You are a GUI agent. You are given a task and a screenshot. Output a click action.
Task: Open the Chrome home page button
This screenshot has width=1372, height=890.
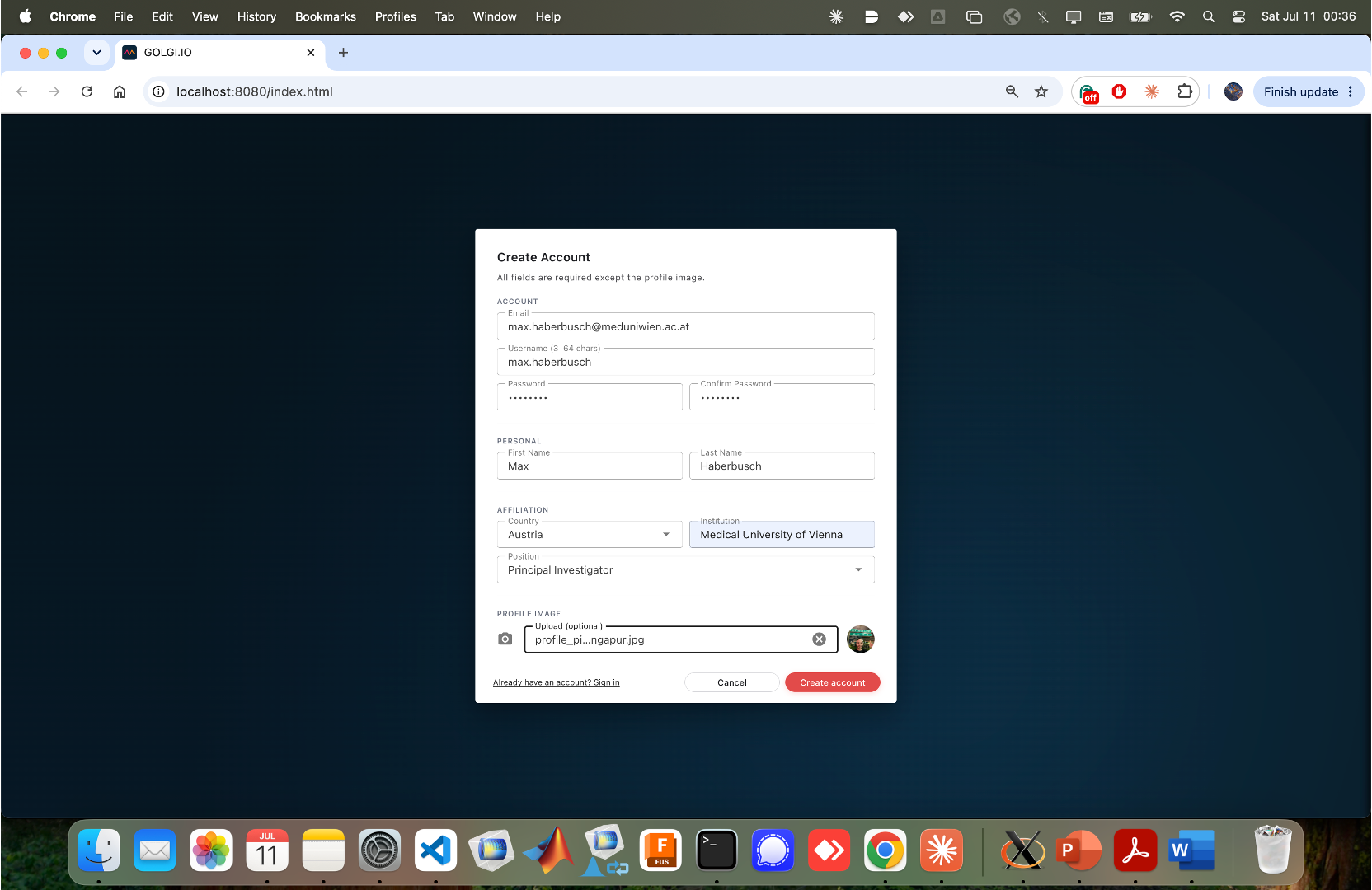[120, 91]
